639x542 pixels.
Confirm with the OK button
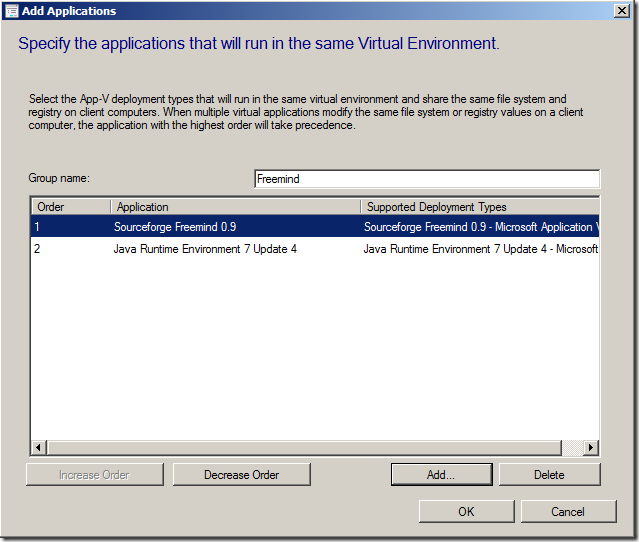coord(467,511)
